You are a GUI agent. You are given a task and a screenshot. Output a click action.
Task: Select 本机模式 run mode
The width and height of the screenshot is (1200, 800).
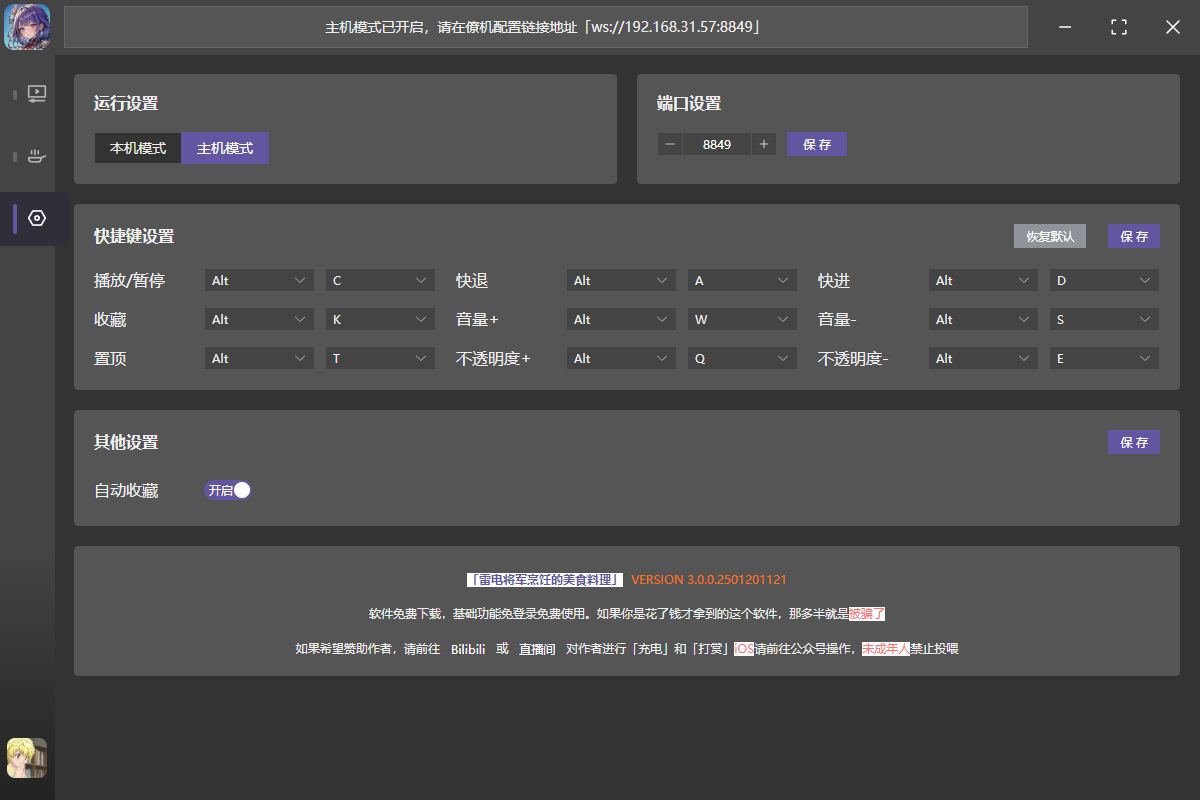pyautogui.click(x=138, y=148)
